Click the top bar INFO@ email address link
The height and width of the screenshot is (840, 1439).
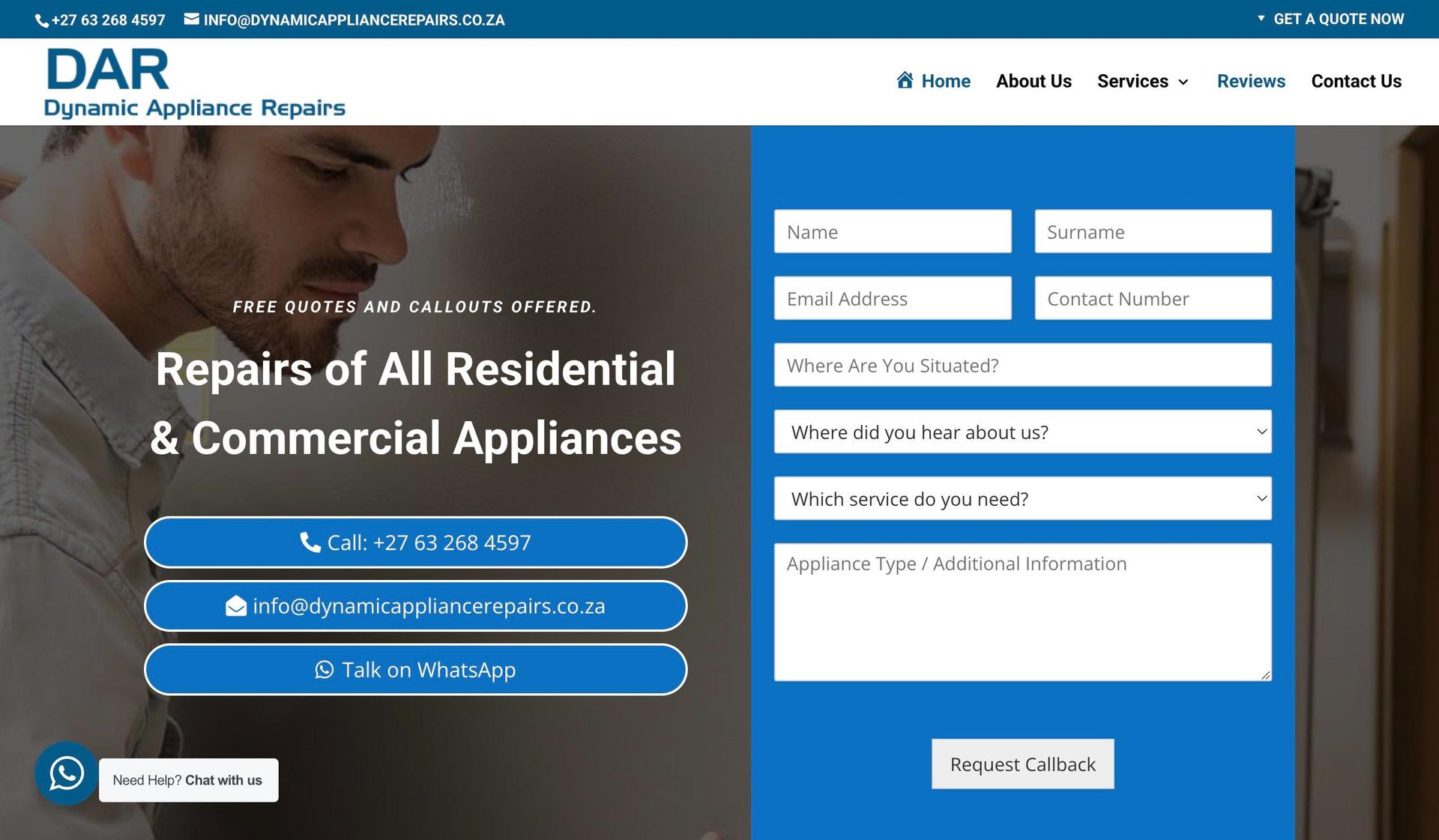(x=354, y=20)
